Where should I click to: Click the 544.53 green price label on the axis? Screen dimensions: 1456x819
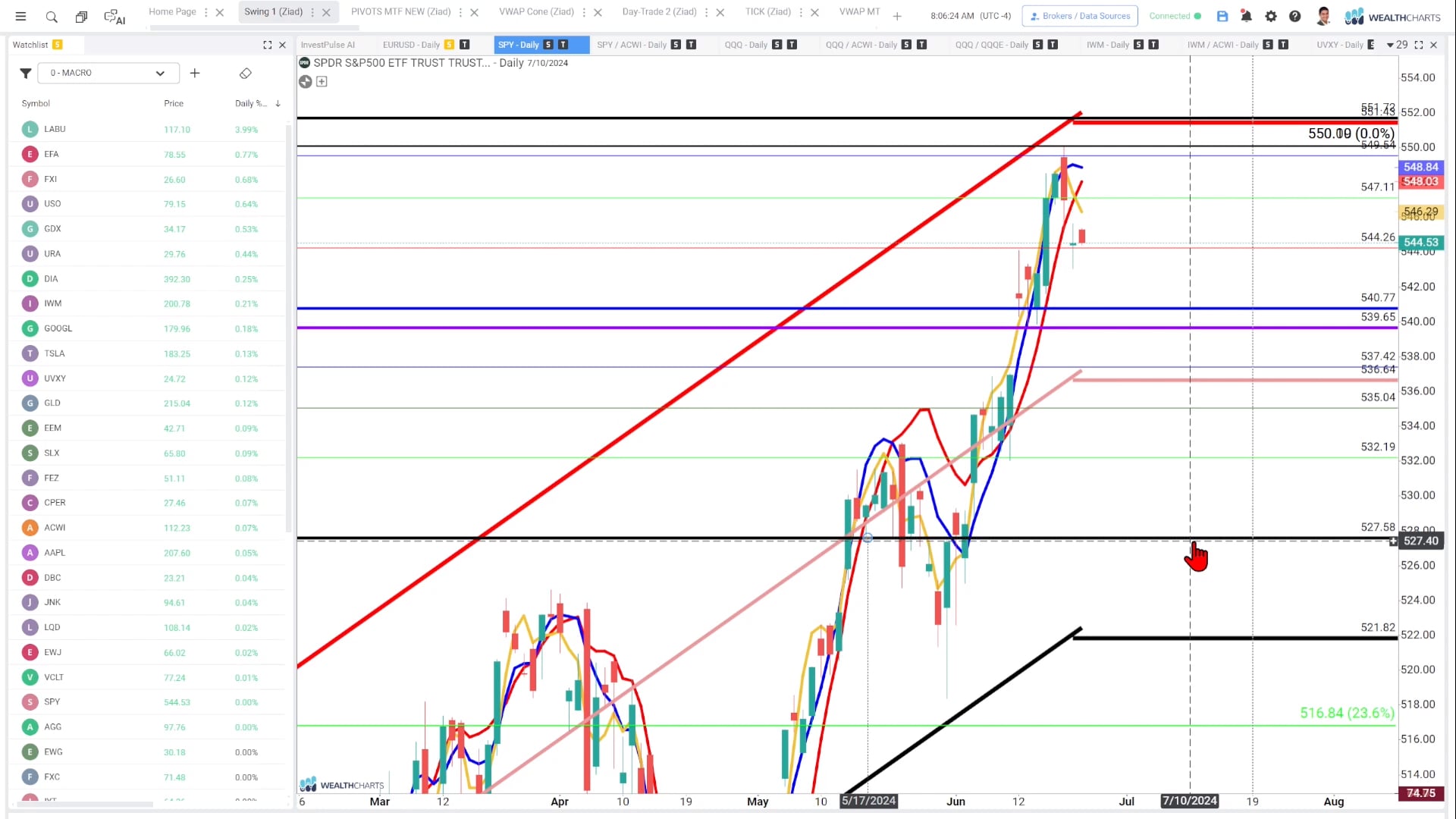(x=1421, y=243)
